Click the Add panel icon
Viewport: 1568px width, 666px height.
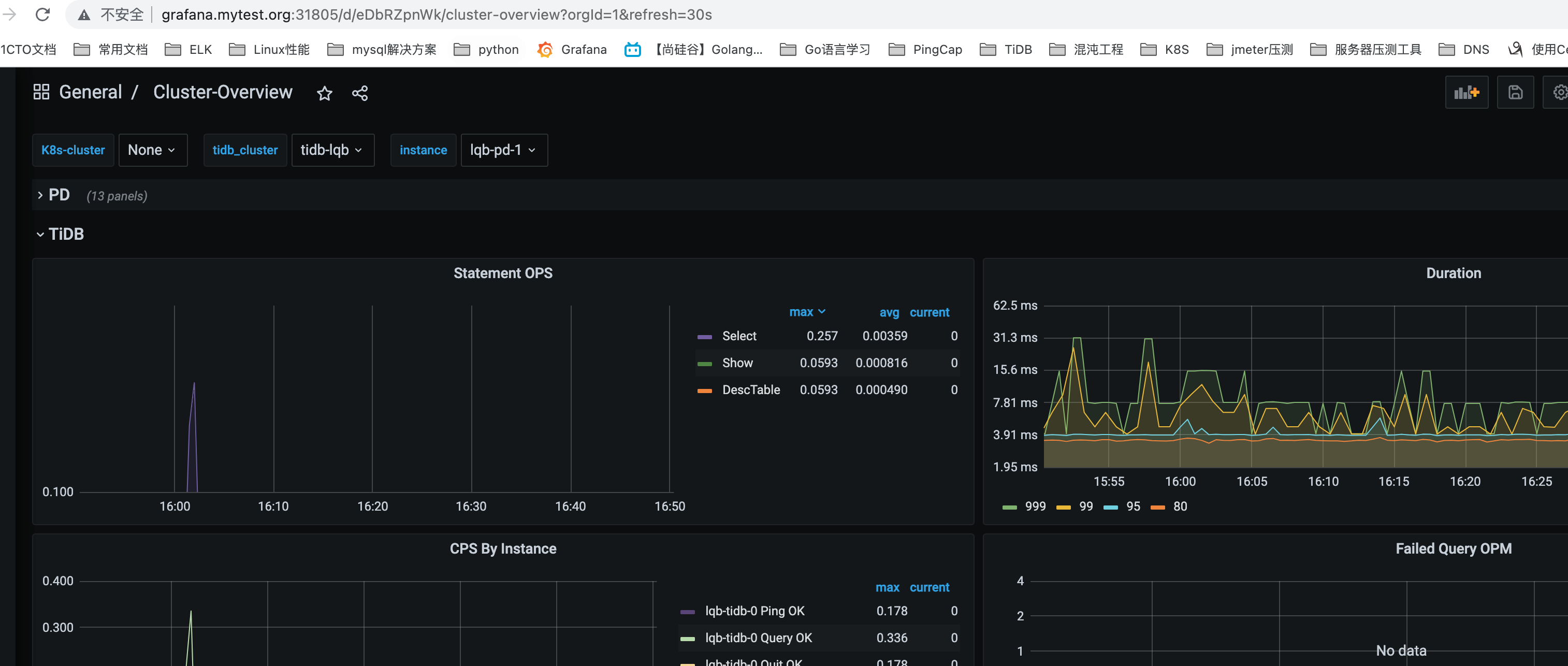pyautogui.click(x=1466, y=93)
